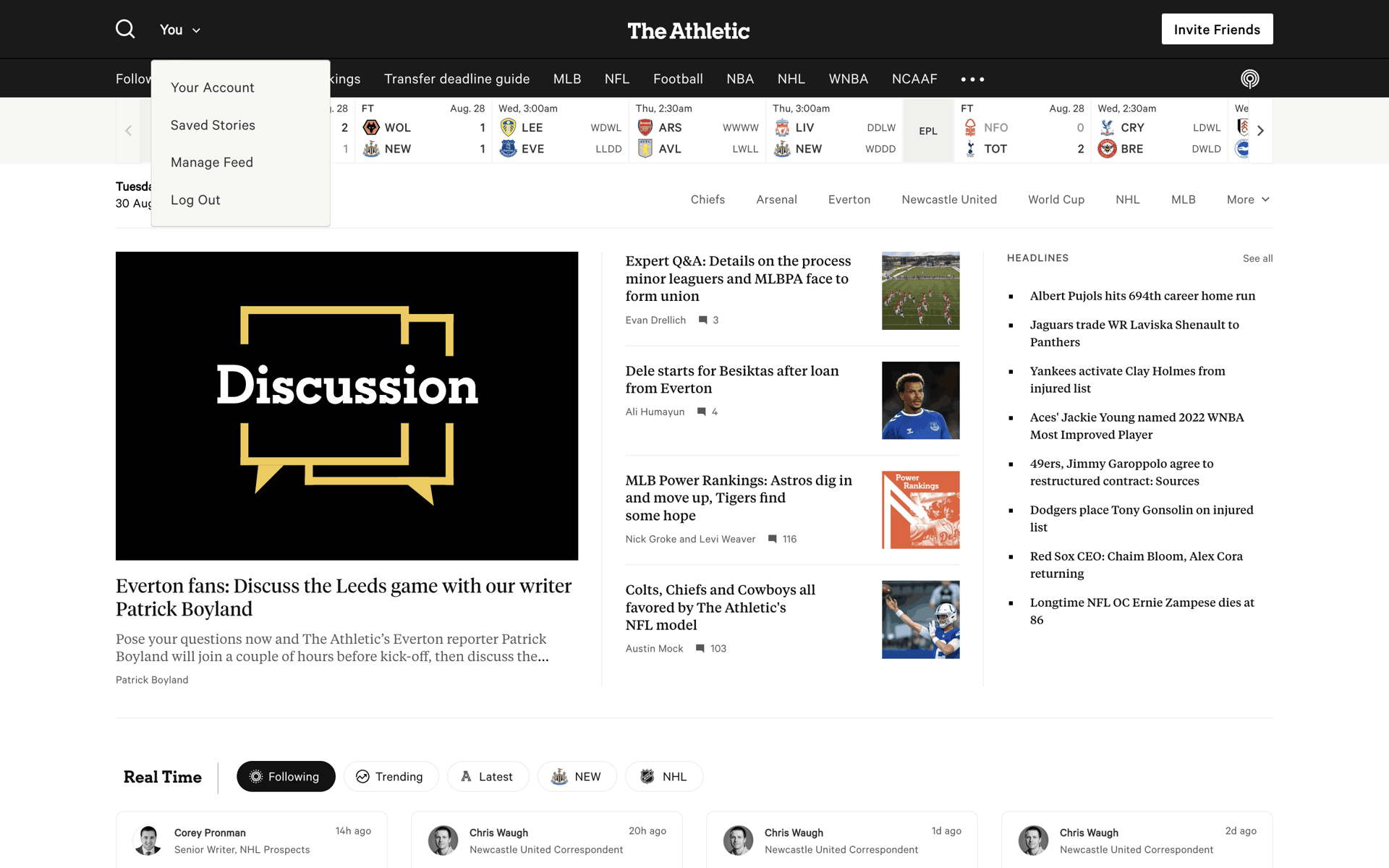The height and width of the screenshot is (868, 1389).
Task: Click the Brentford crest in scoreboard
Action: [1107, 148]
